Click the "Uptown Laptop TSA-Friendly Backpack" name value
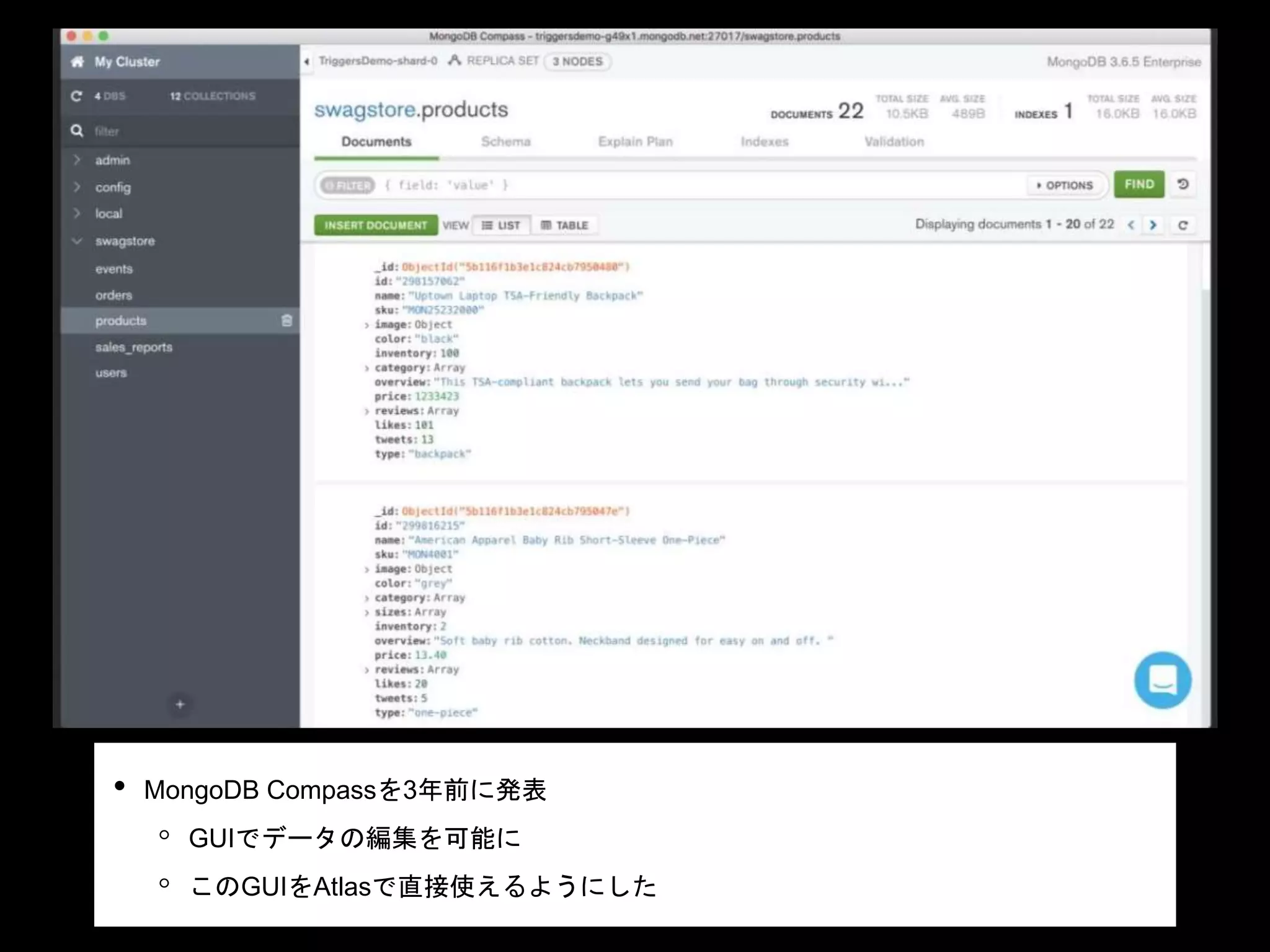Image resolution: width=1270 pixels, height=952 pixels. (x=526, y=296)
